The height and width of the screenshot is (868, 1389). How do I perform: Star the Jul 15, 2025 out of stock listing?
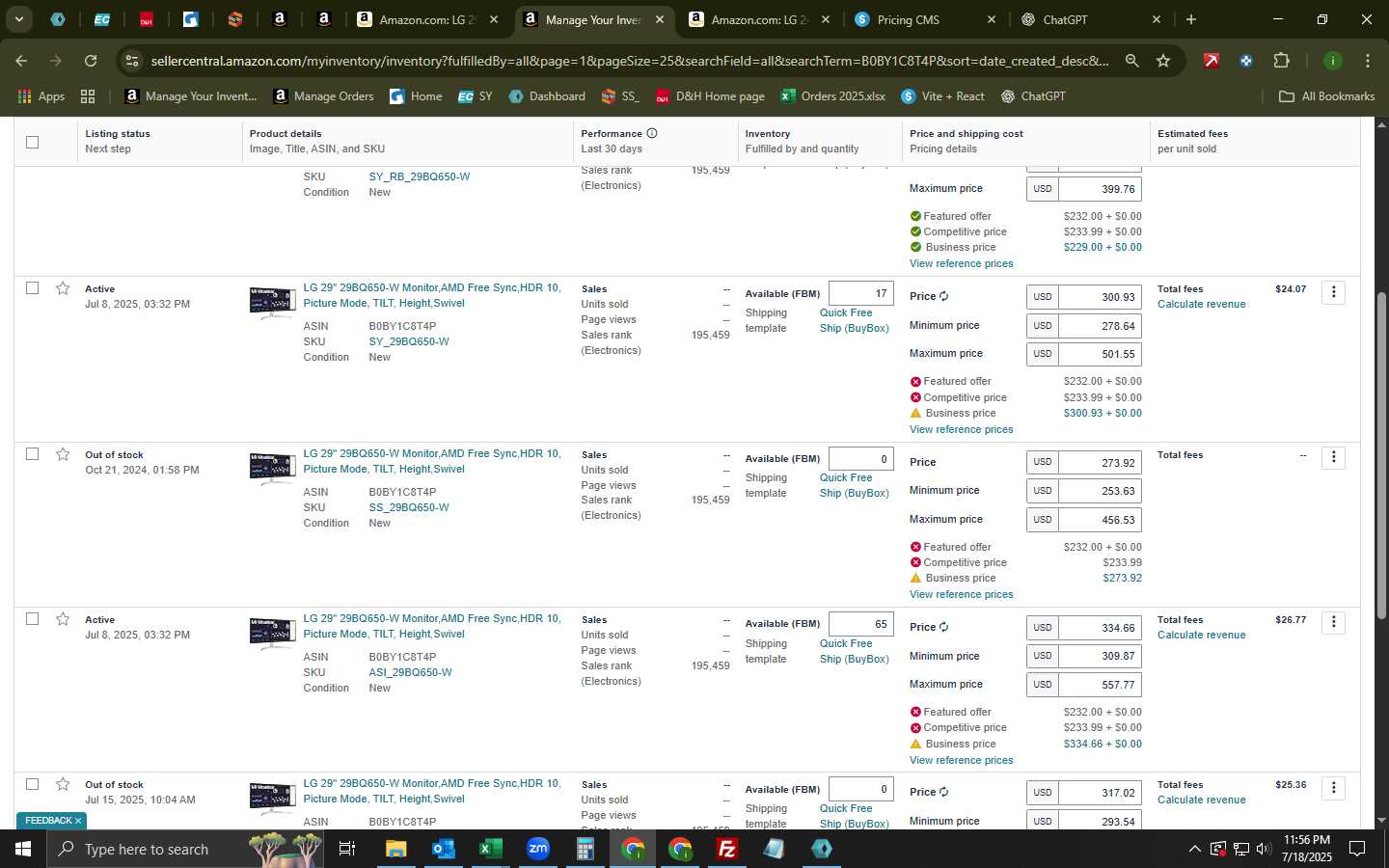coord(63,784)
